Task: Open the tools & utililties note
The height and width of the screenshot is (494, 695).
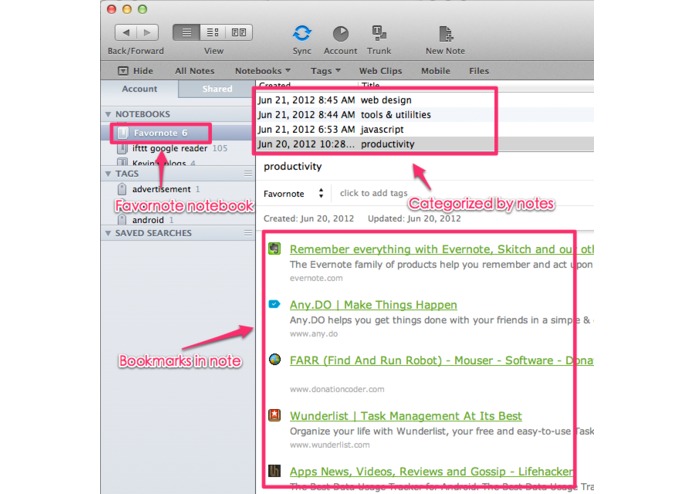Action: pyautogui.click(x=426, y=115)
